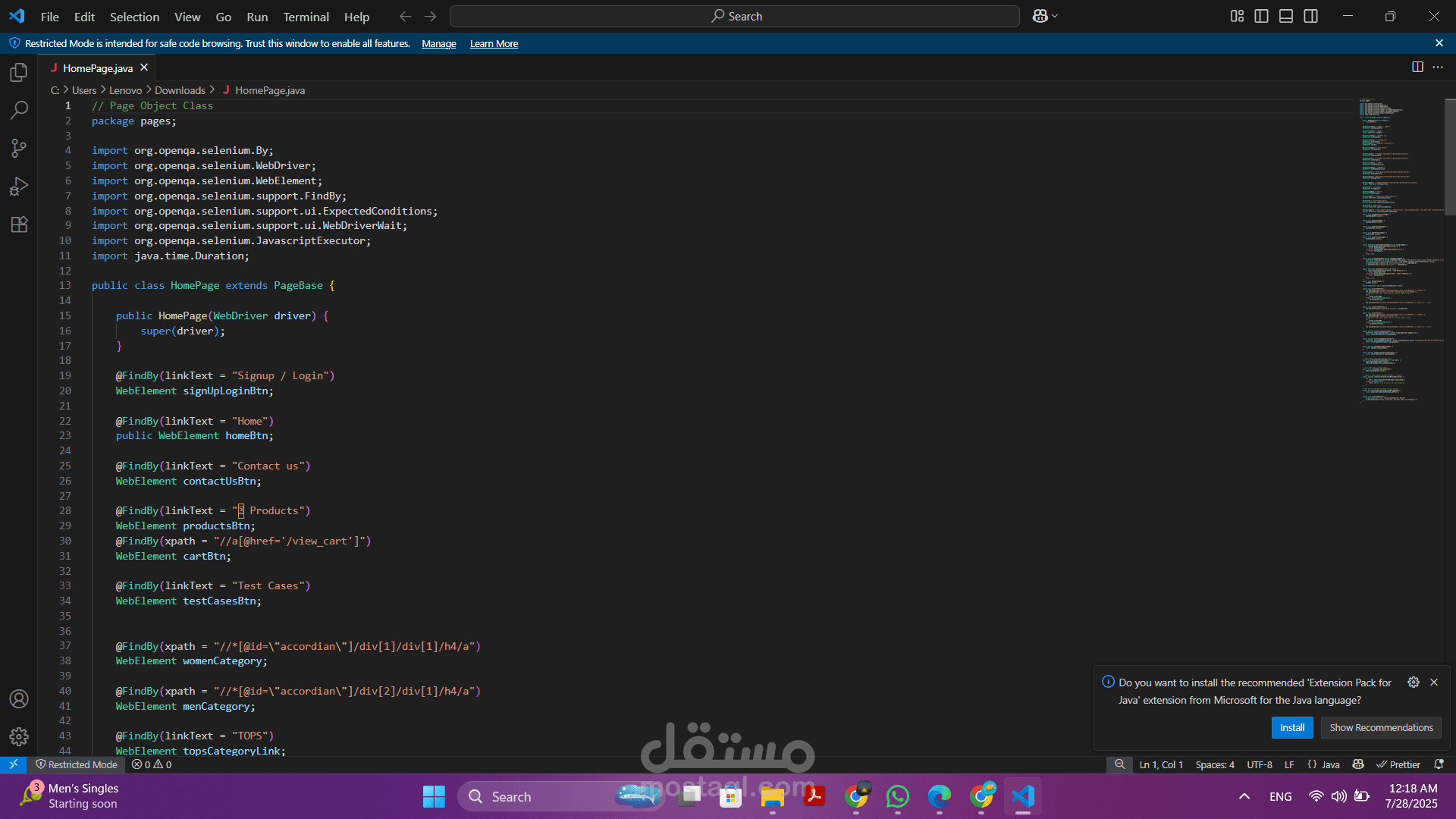Open the Run and Debug view
The width and height of the screenshot is (1456, 819).
tap(19, 187)
